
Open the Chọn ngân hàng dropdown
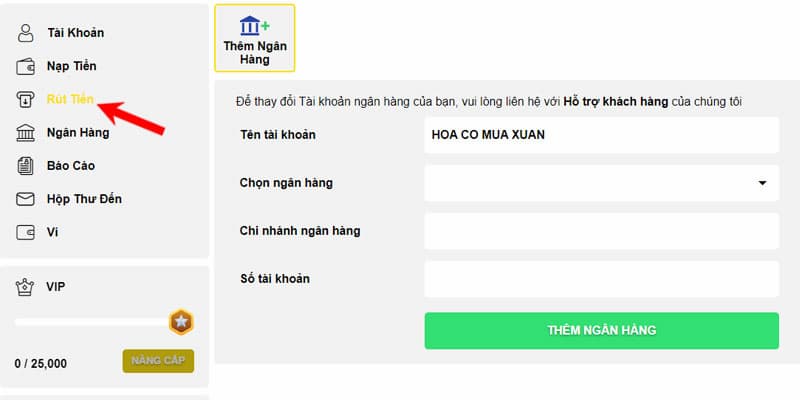tap(600, 183)
